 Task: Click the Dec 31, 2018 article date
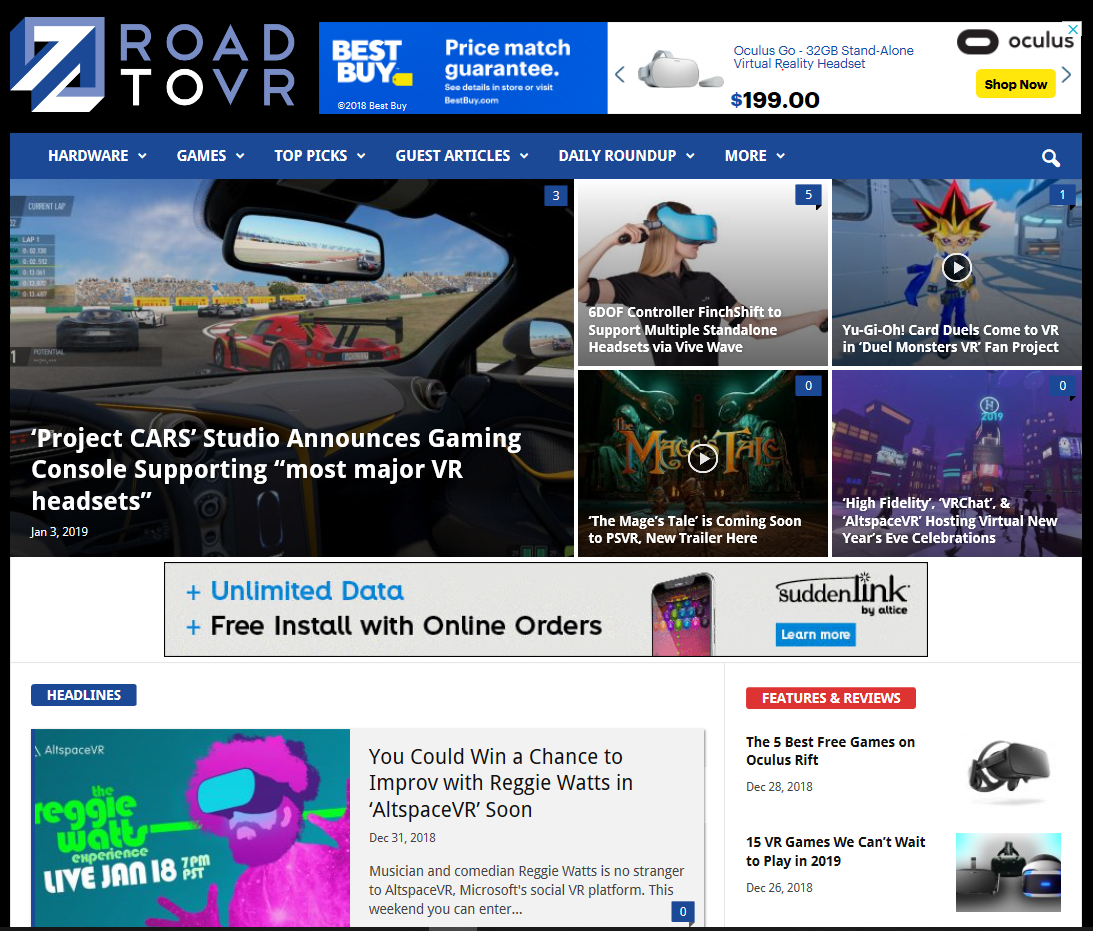(402, 838)
